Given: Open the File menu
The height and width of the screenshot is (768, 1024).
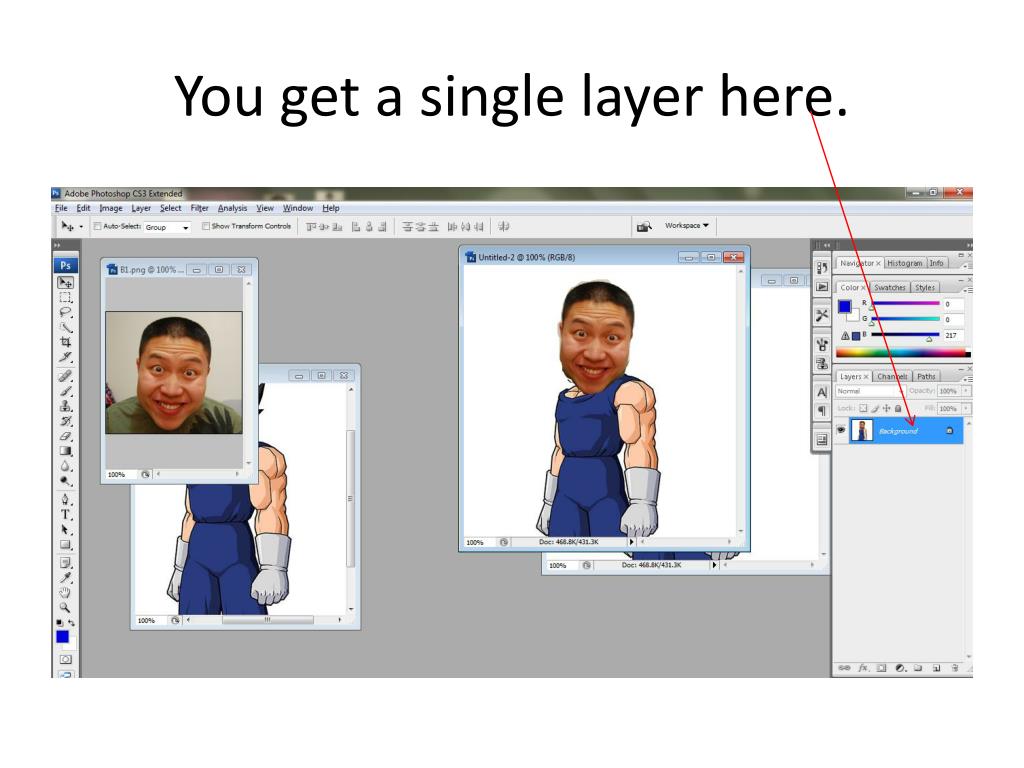Looking at the screenshot, I should pos(61,208).
